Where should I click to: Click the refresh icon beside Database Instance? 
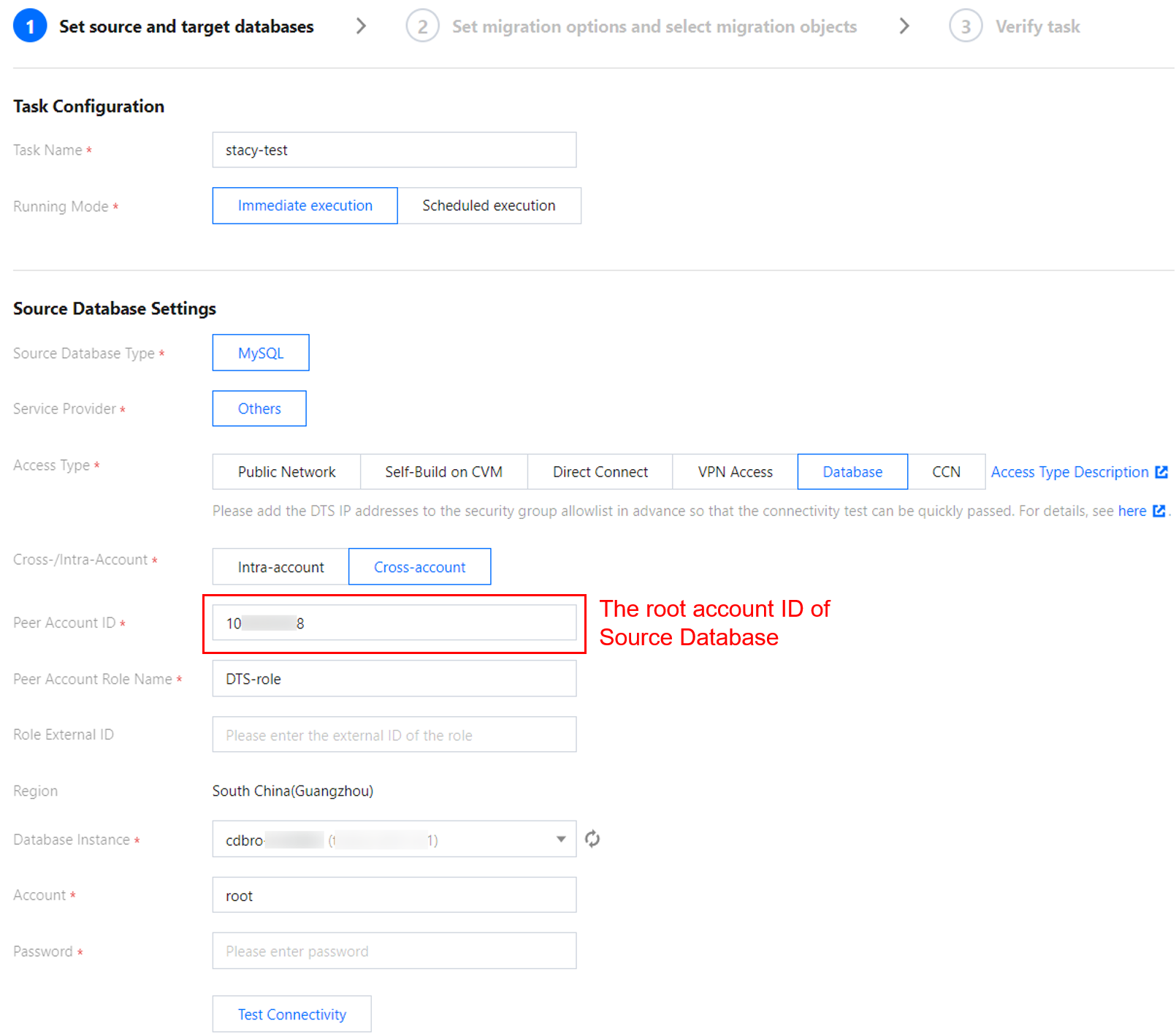tap(592, 839)
